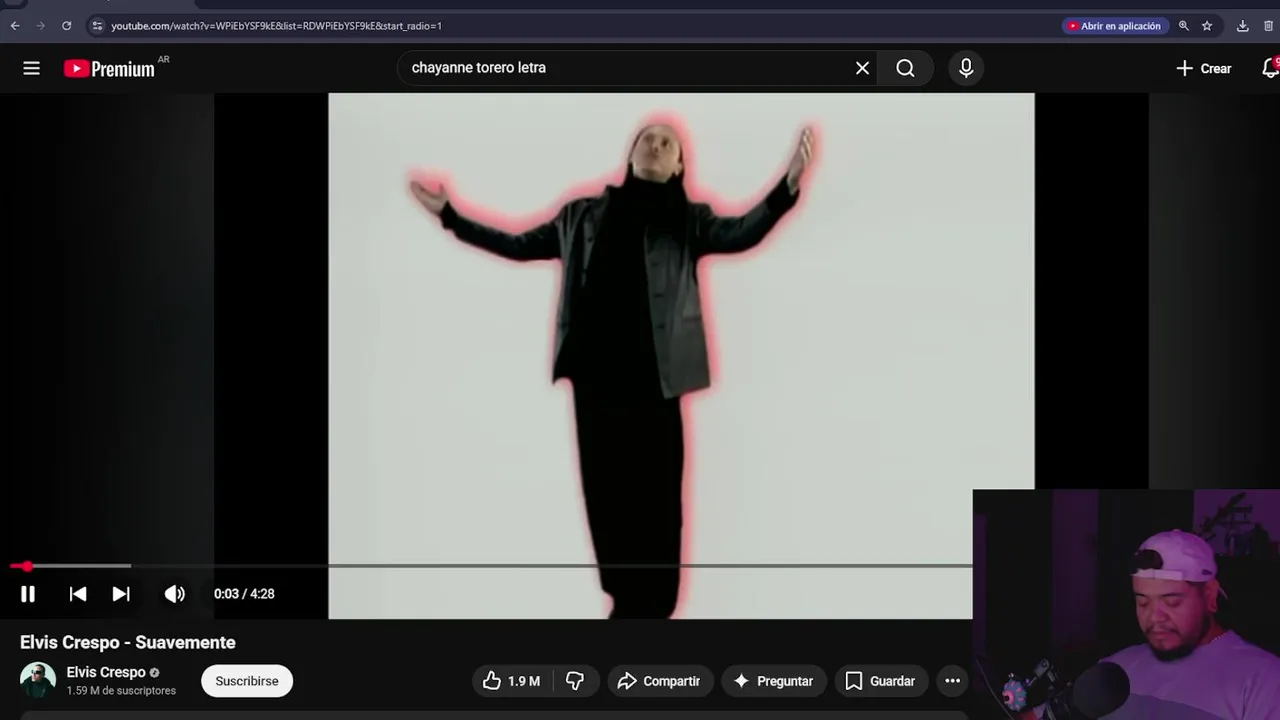Click 'Abrir en aplicación' button
This screenshot has width=1280, height=720.
click(x=1115, y=26)
